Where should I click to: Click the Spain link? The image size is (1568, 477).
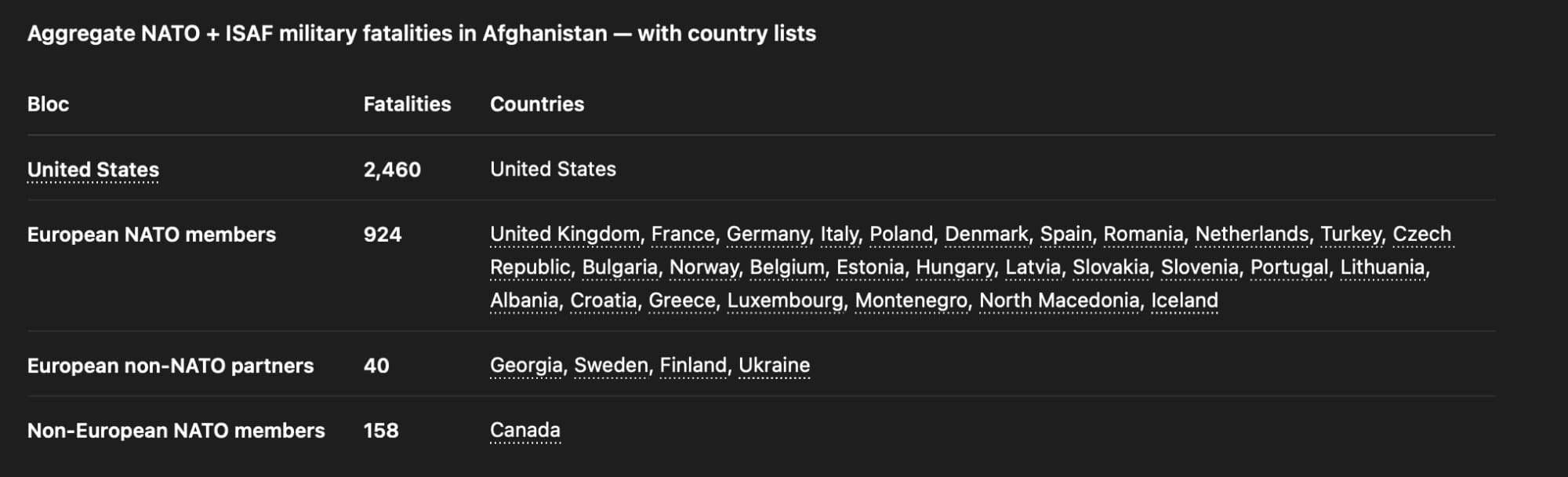point(1065,234)
